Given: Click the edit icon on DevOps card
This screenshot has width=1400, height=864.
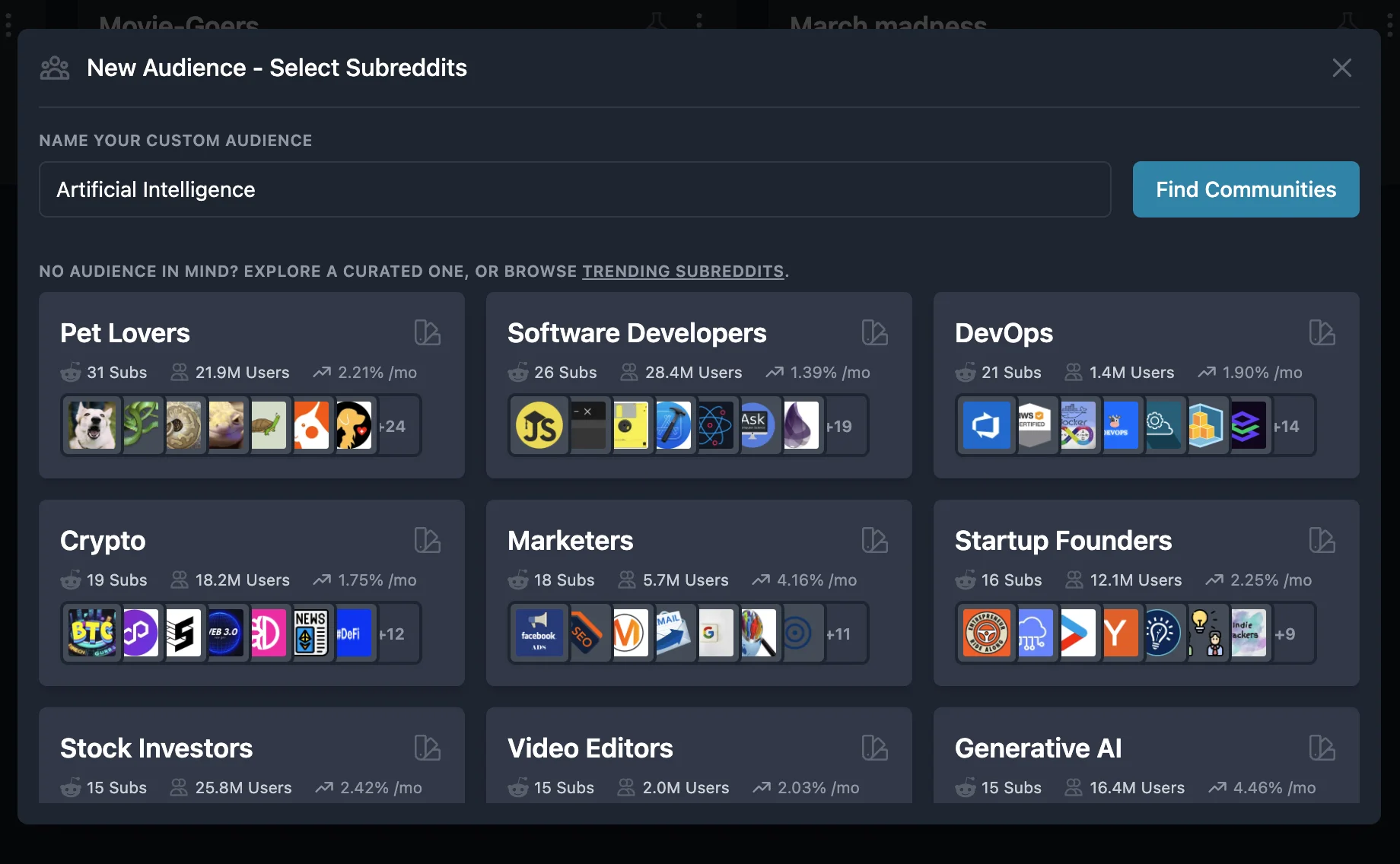Looking at the screenshot, I should pyautogui.click(x=1322, y=332).
